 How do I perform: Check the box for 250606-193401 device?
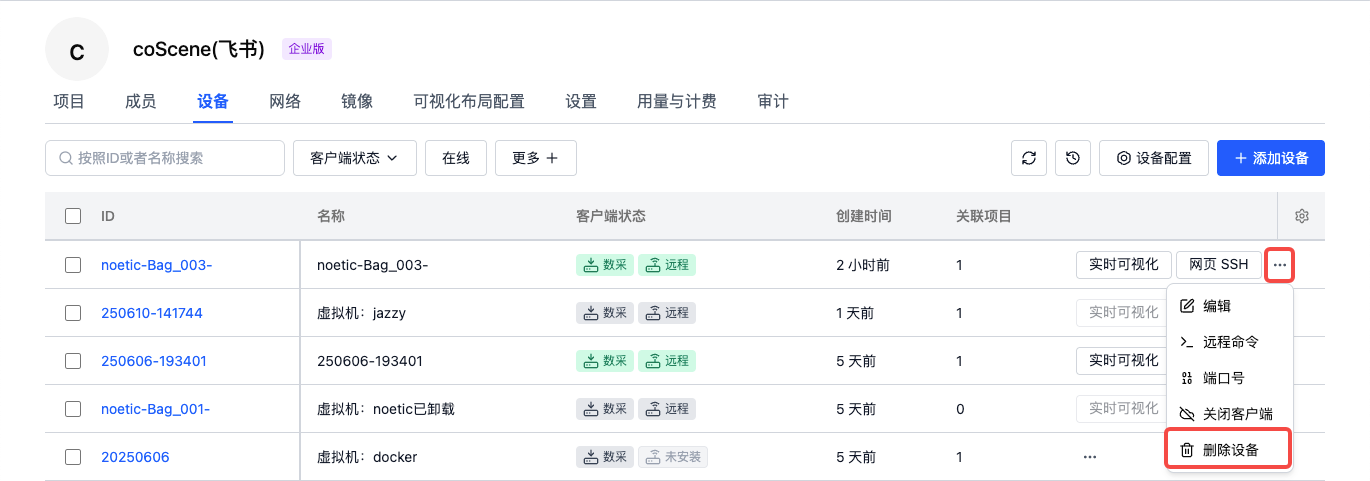coord(73,361)
